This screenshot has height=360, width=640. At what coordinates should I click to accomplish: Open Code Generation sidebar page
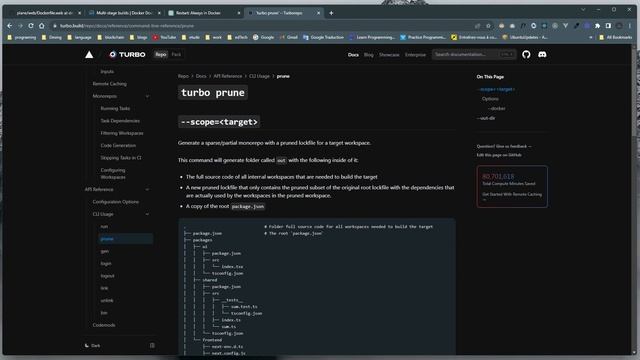click(118, 145)
